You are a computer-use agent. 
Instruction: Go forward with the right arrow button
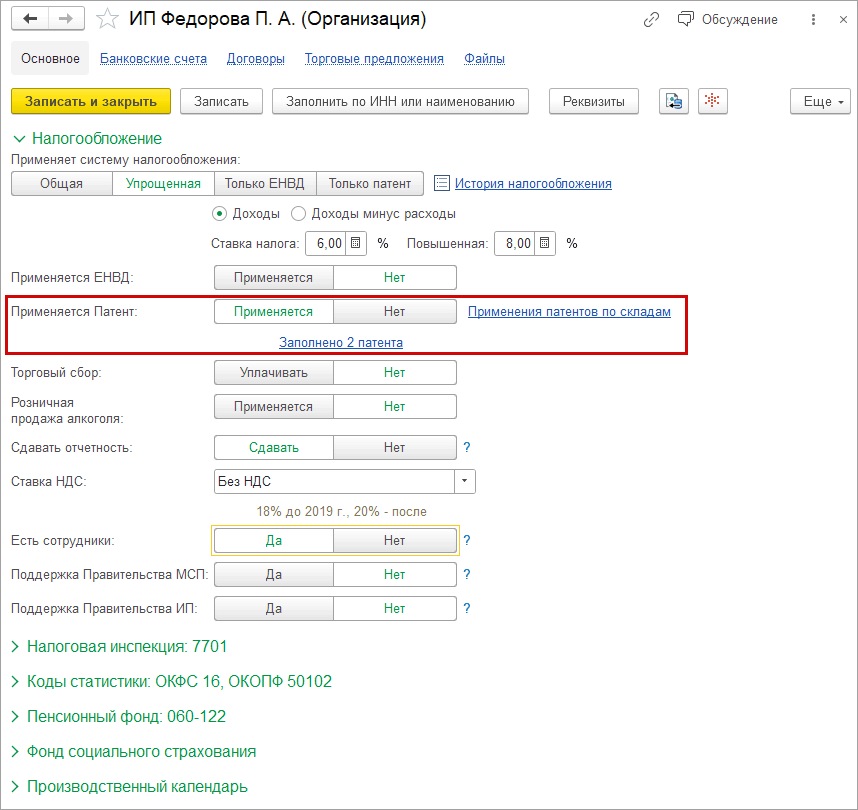[x=66, y=19]
